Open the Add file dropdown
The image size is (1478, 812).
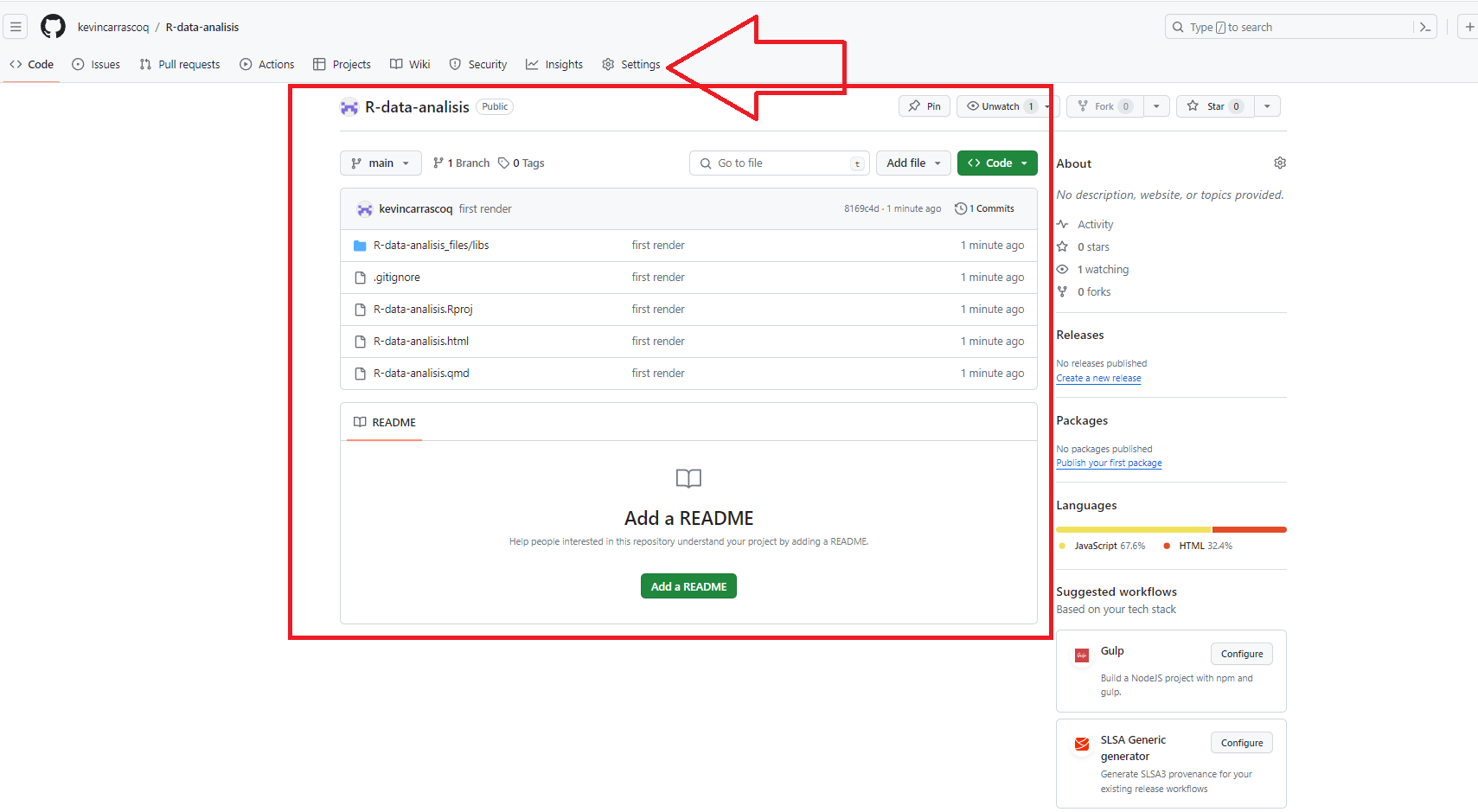913,163
